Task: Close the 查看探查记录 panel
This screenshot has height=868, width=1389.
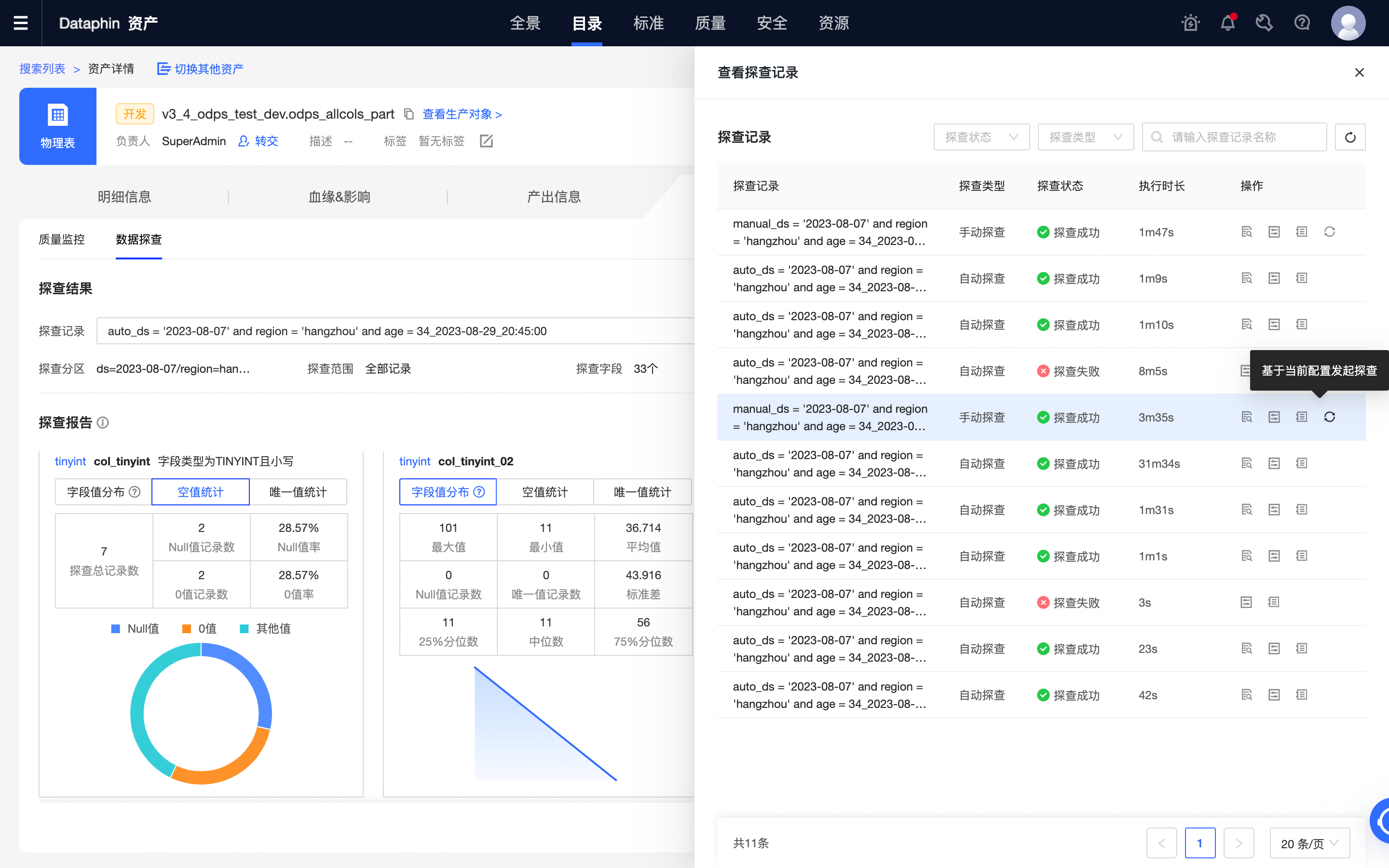Action: point(1359,72)
